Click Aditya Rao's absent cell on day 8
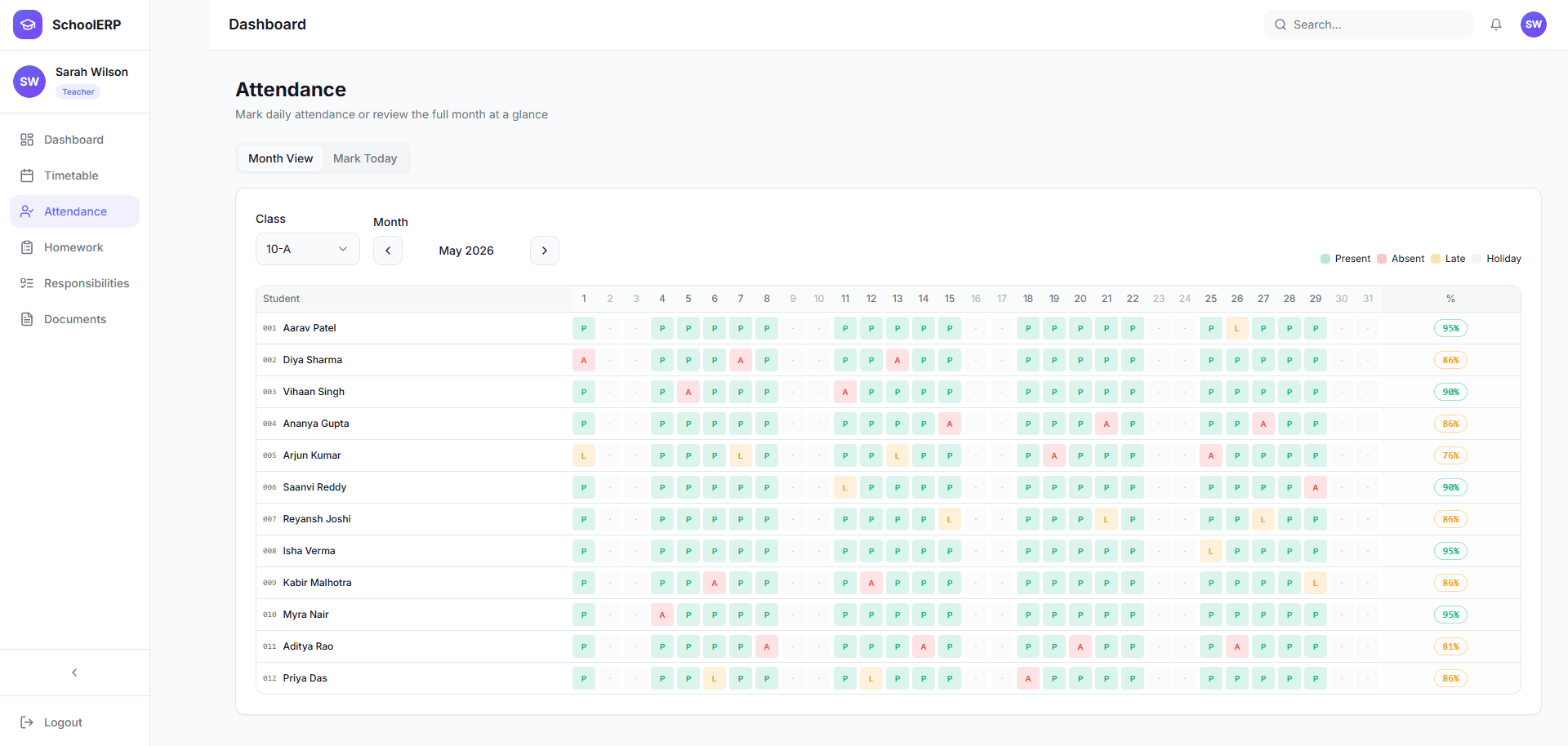The image size is (1568, 746). pyautogui.click(x=767, y=646)
